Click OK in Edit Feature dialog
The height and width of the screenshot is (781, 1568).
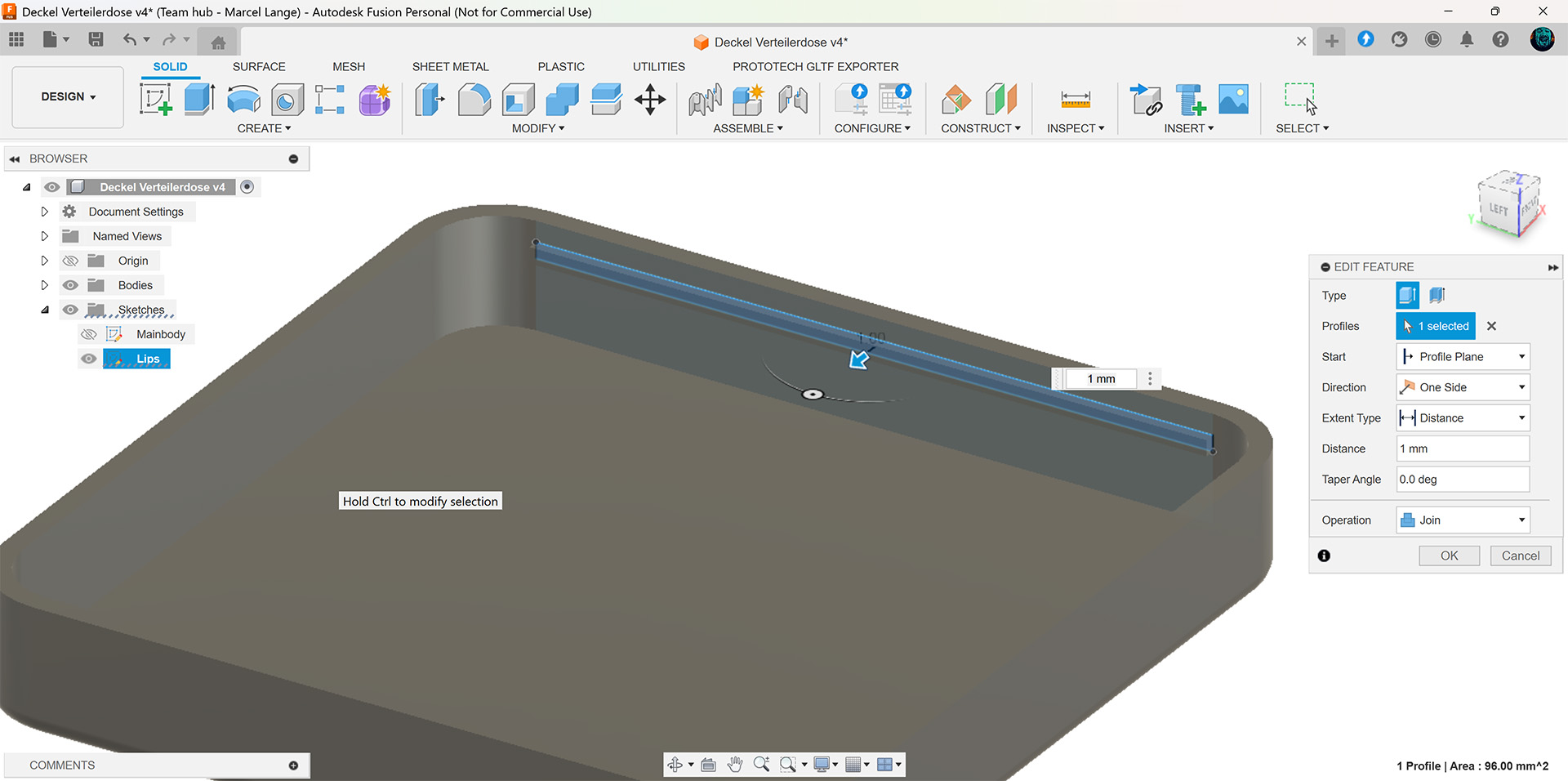click(1449, 556)
